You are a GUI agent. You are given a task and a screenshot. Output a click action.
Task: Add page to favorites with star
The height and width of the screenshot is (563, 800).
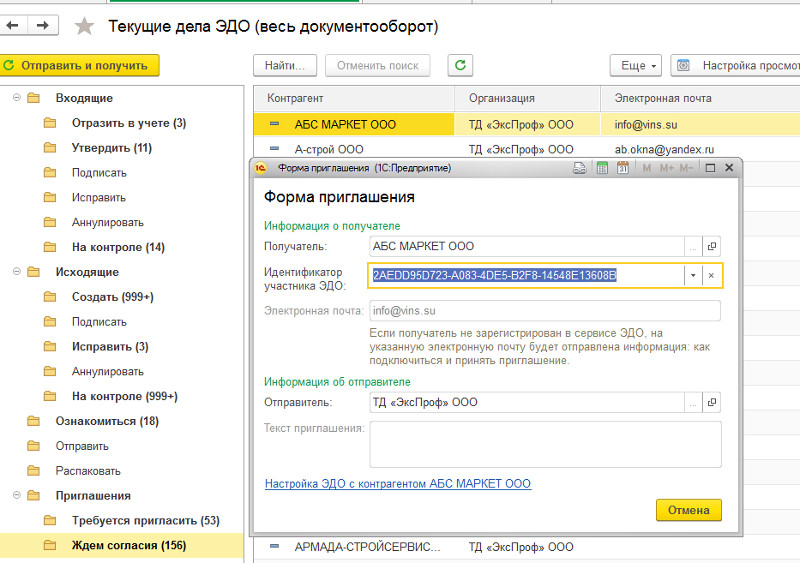coord(86,26)
